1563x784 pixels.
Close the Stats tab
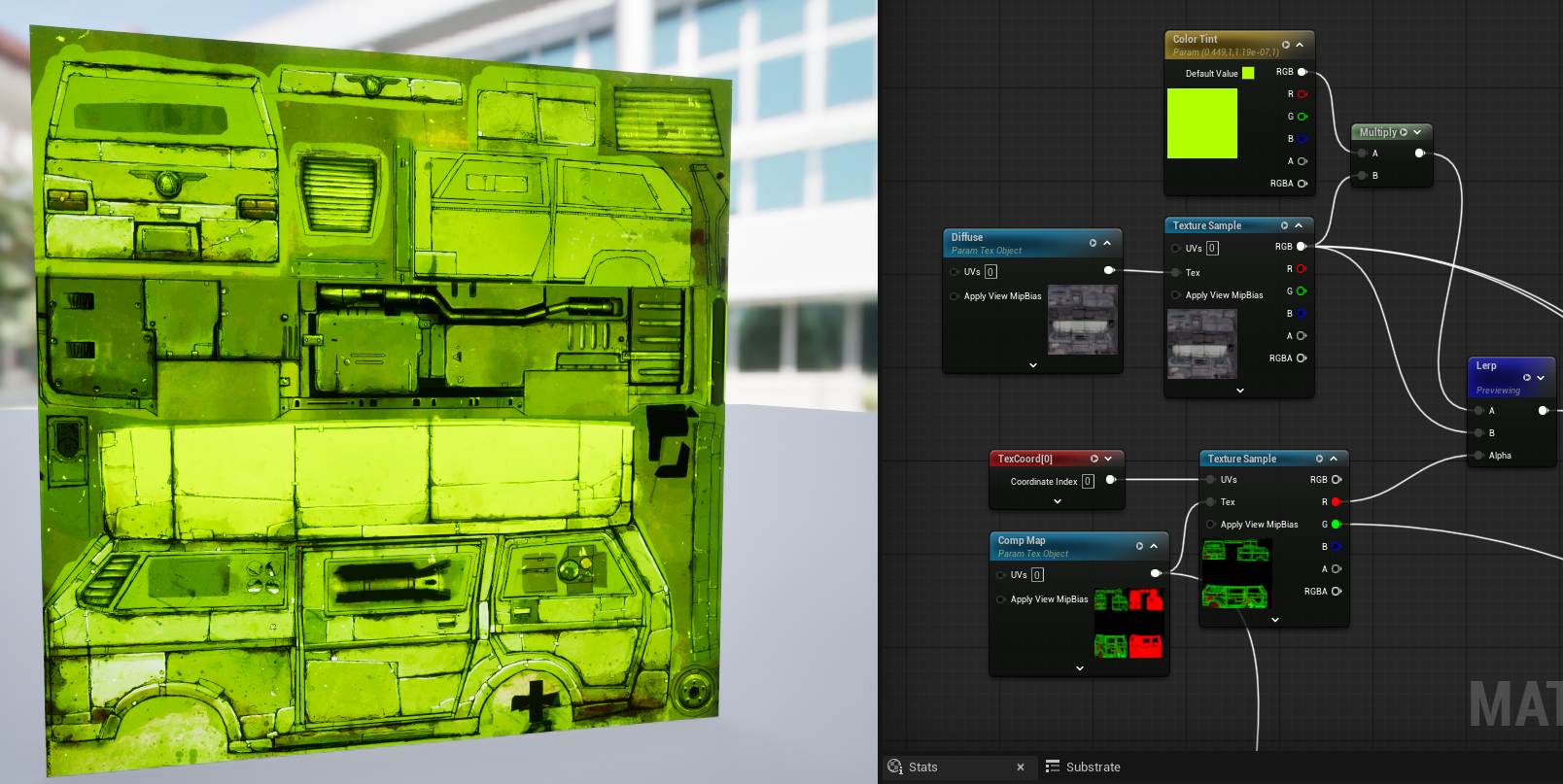[x=1021, y=767]
